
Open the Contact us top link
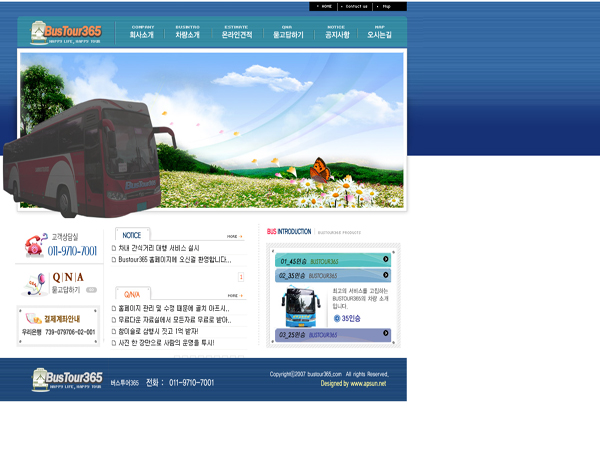coord(356,6)
